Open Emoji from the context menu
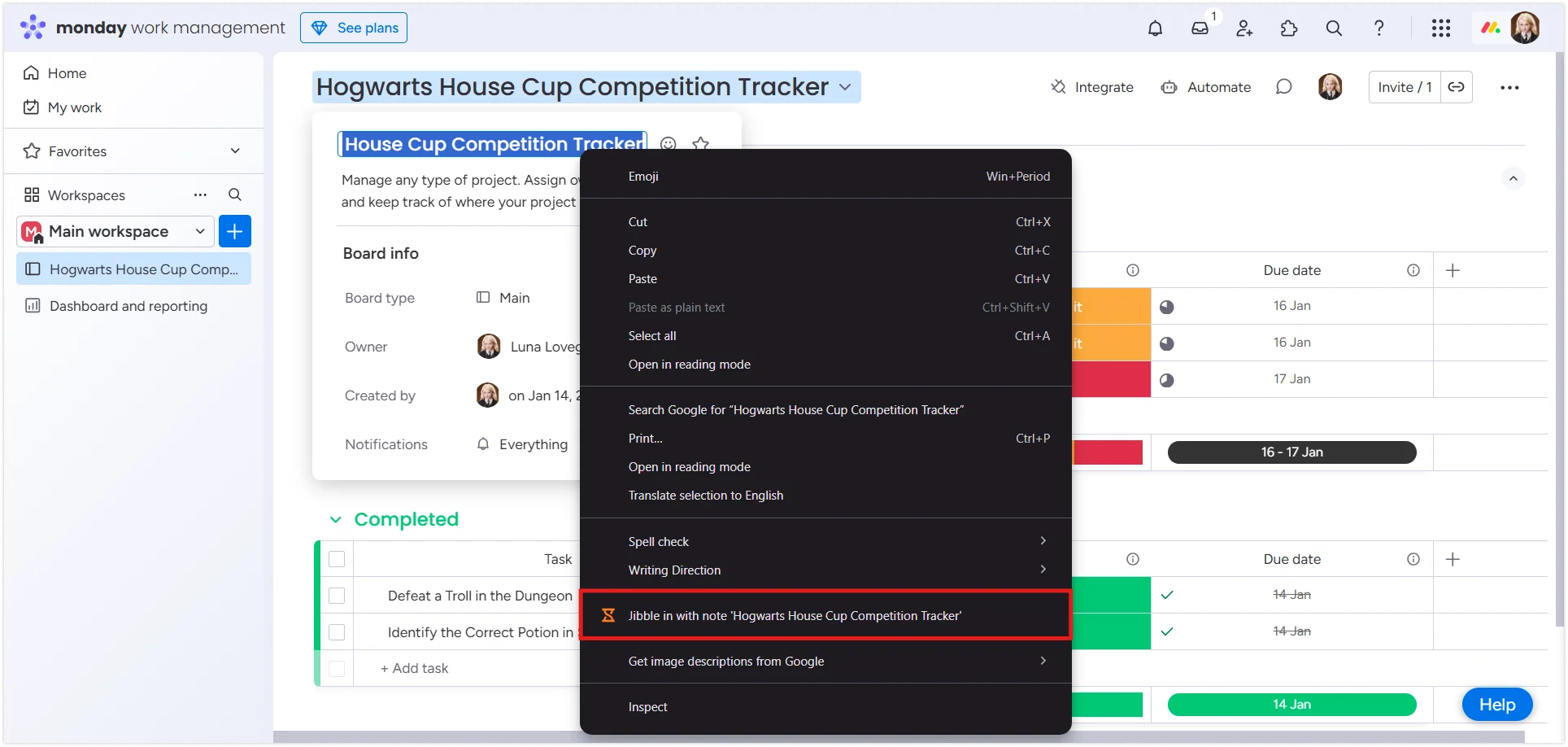 pyautogui.click(x=825, y=176)
